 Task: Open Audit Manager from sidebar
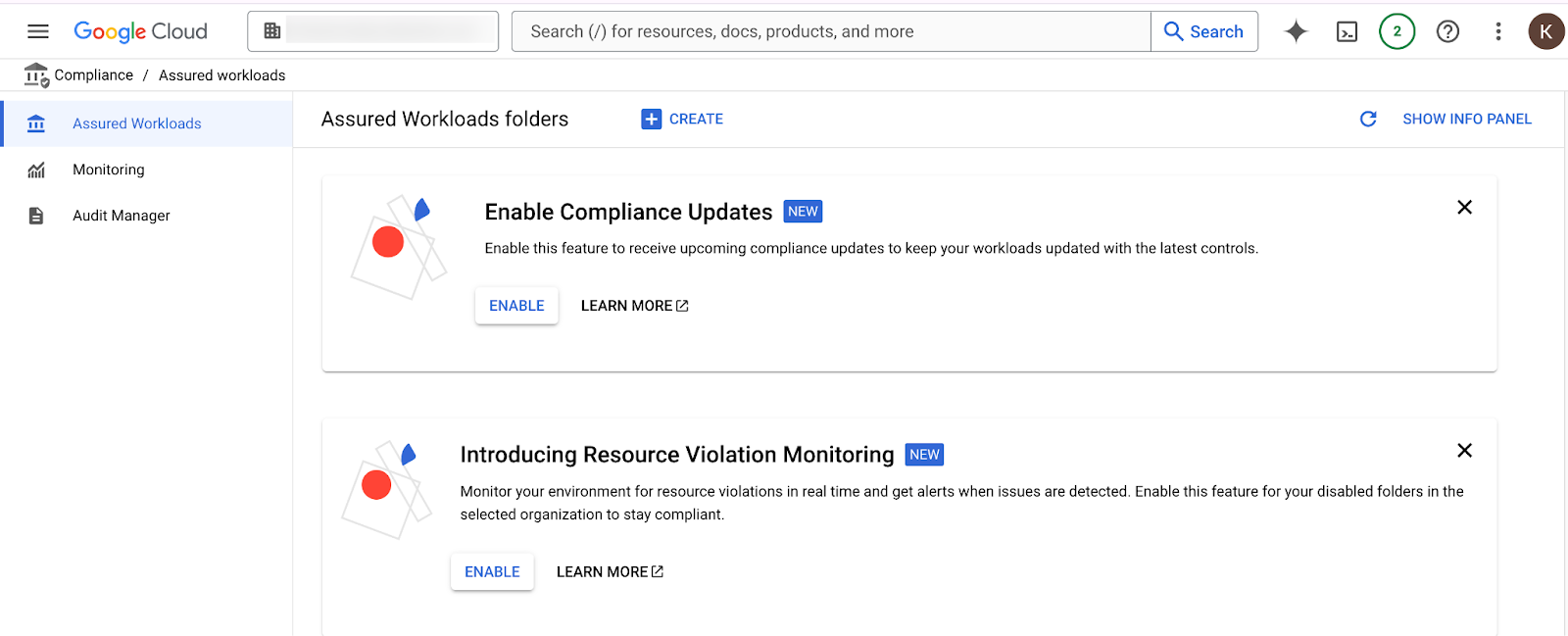tap(121, 216)
